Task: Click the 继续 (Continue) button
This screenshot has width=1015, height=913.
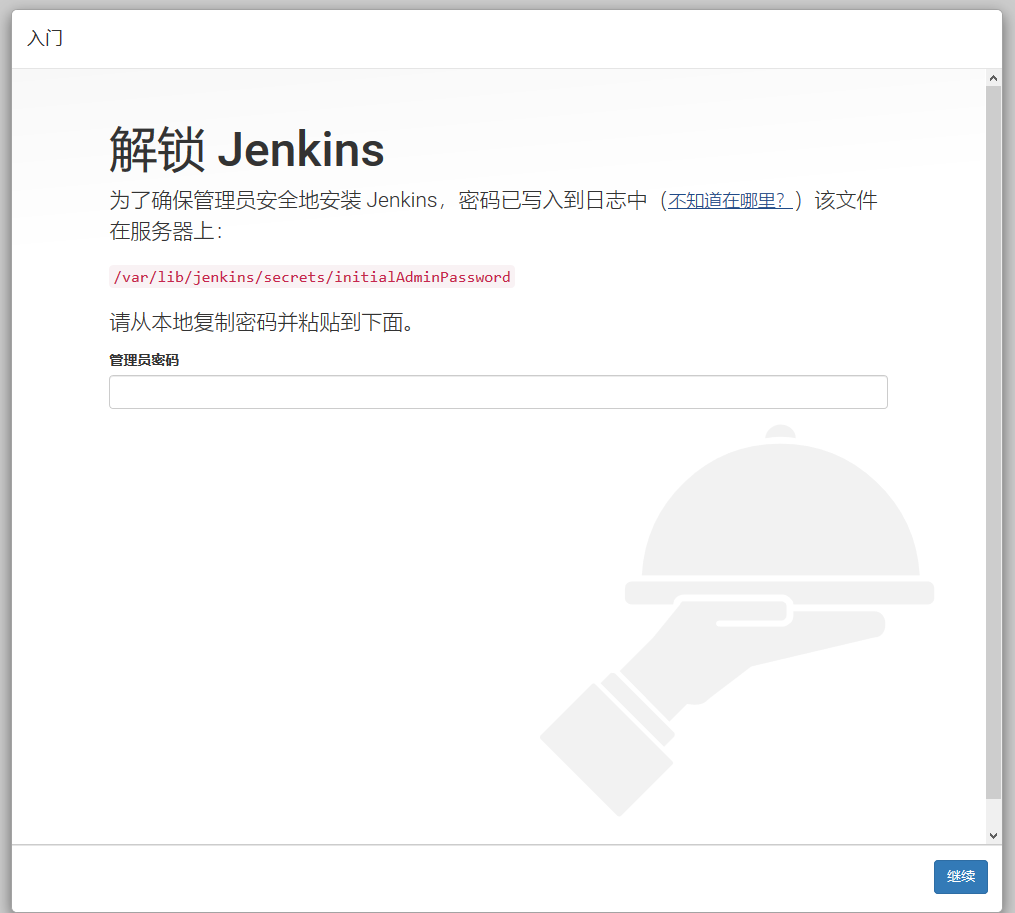Action: (x=960, y=876)
